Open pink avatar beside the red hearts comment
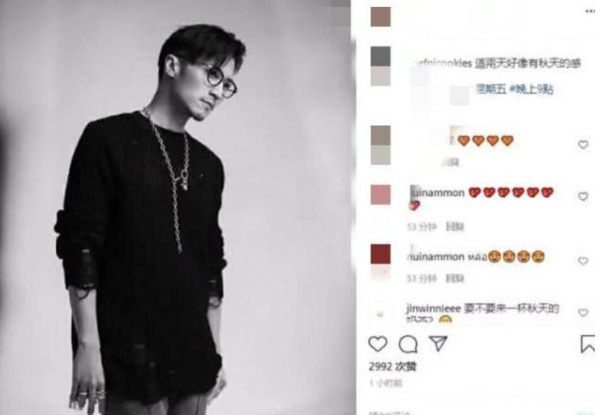 pos(381,194)
